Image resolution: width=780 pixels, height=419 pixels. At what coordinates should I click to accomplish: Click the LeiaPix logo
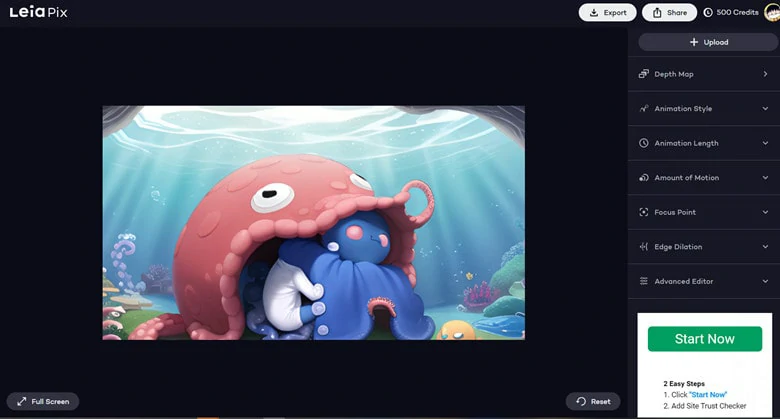[x=38, y=12]
